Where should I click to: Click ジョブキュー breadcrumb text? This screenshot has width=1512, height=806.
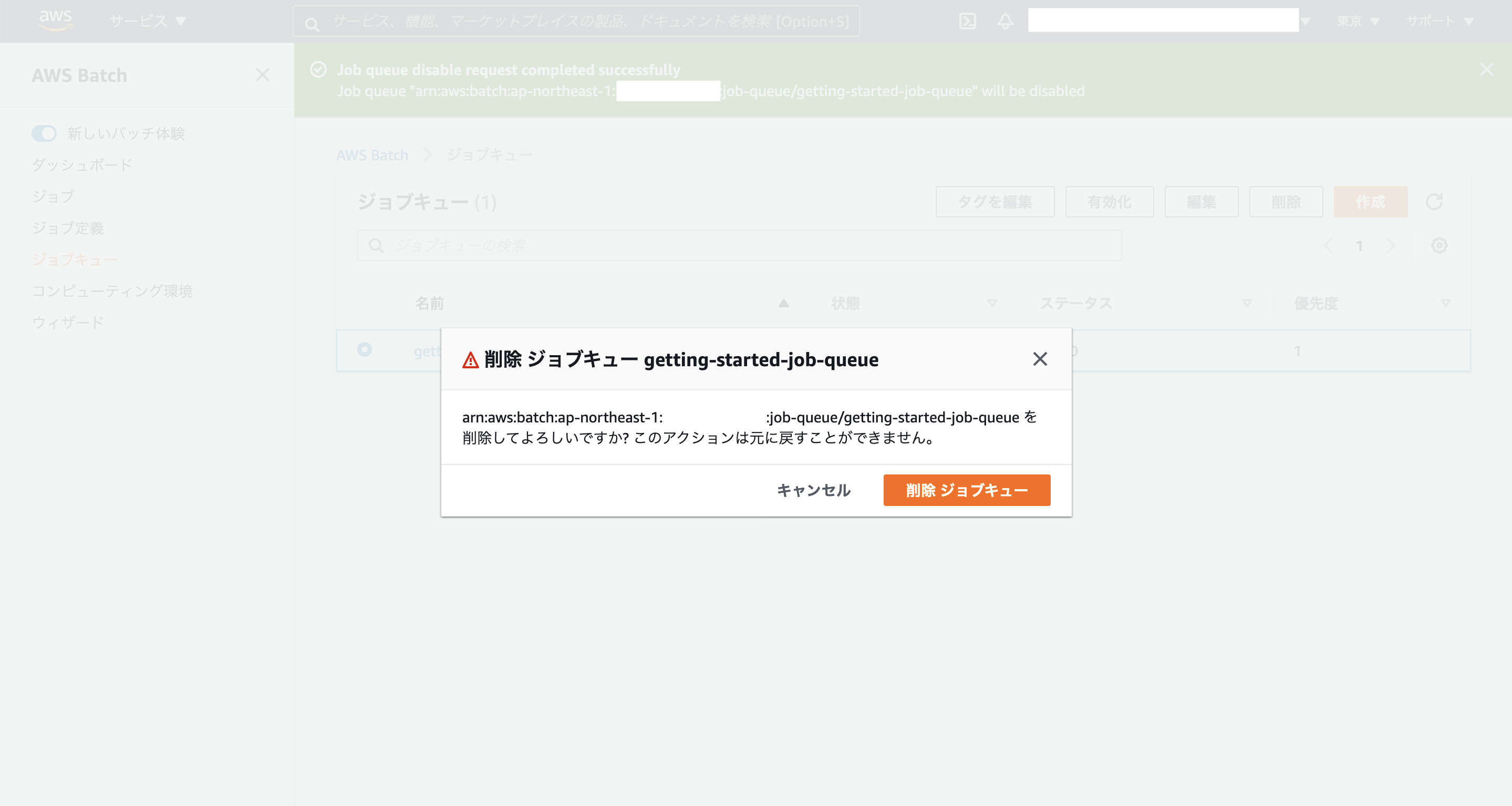pos(490,155)
